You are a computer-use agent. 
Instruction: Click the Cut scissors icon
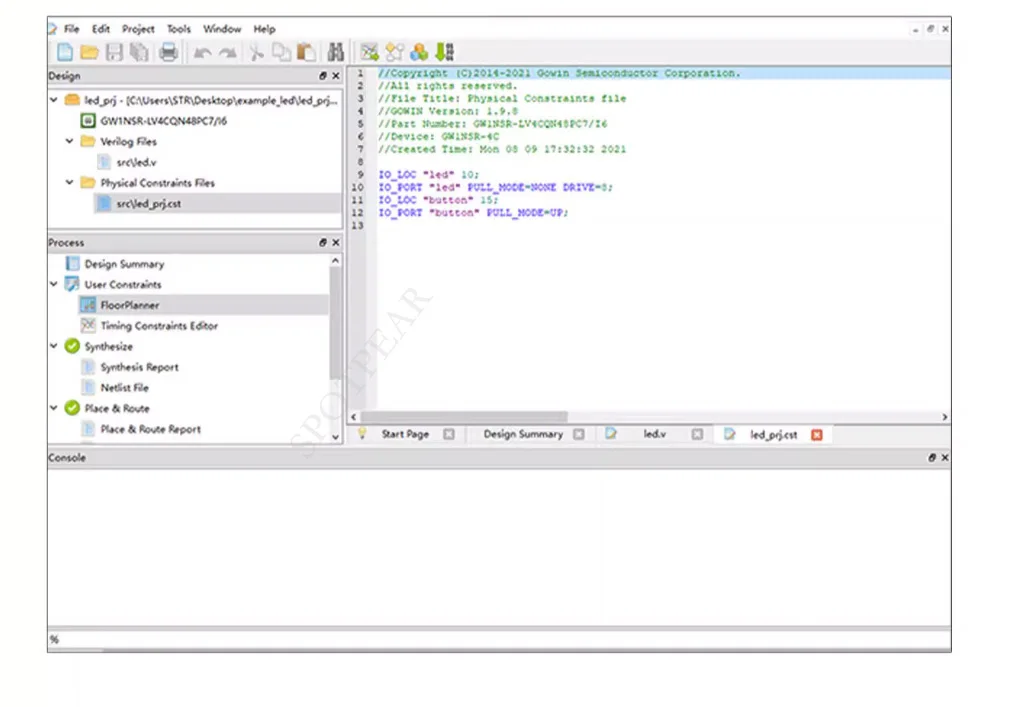(x=256, y=52)
